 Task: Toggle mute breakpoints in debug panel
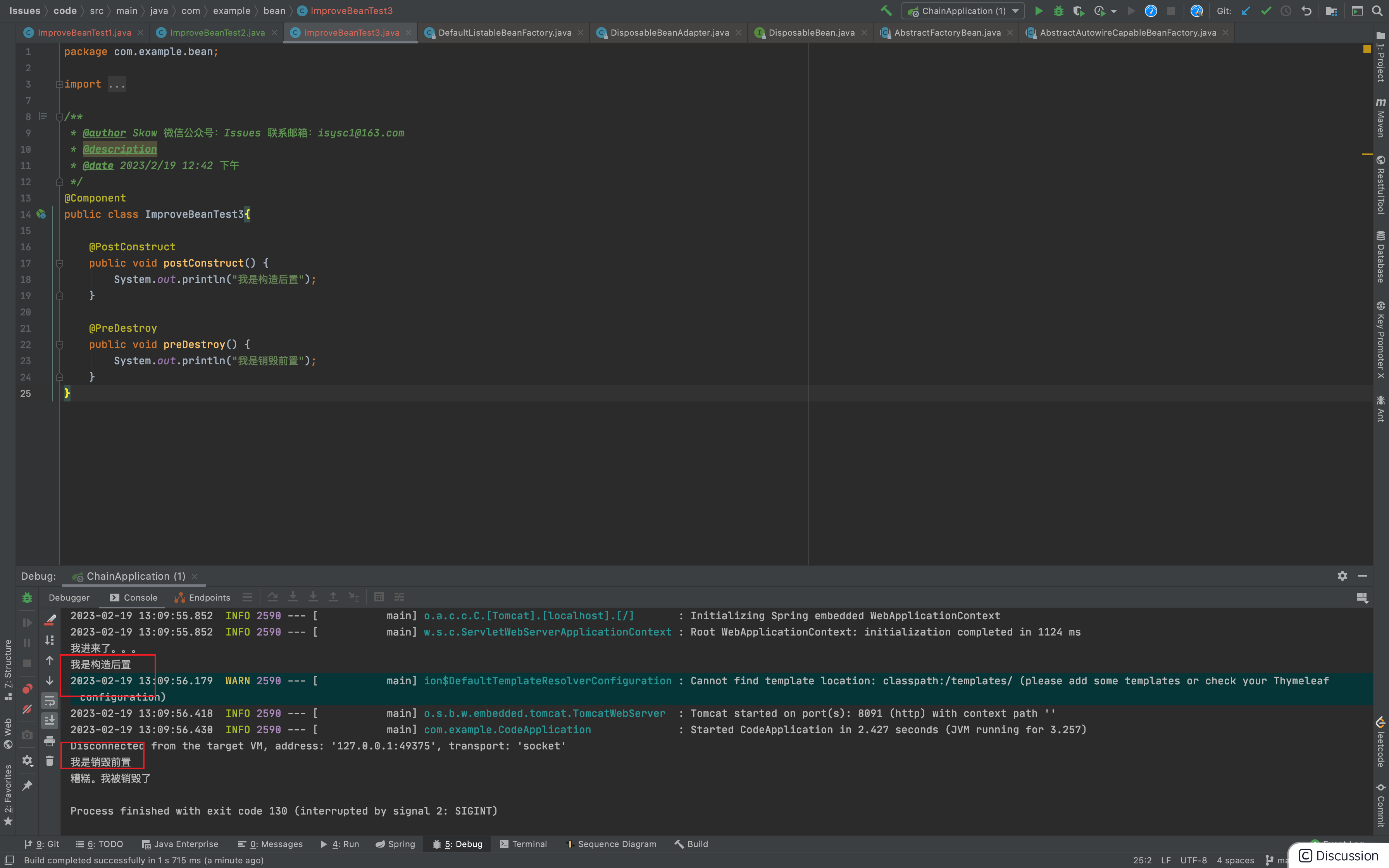[x=27, y=710]
